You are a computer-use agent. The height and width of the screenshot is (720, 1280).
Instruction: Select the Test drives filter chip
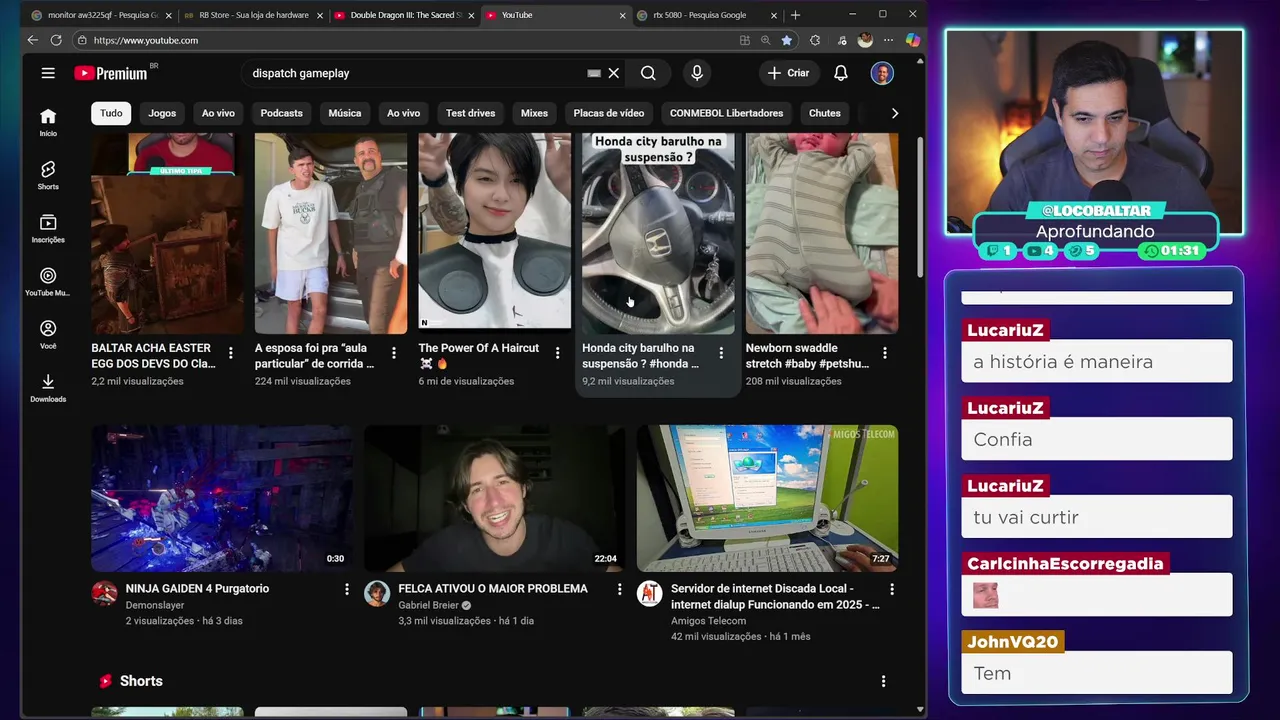tap(470, 113)
